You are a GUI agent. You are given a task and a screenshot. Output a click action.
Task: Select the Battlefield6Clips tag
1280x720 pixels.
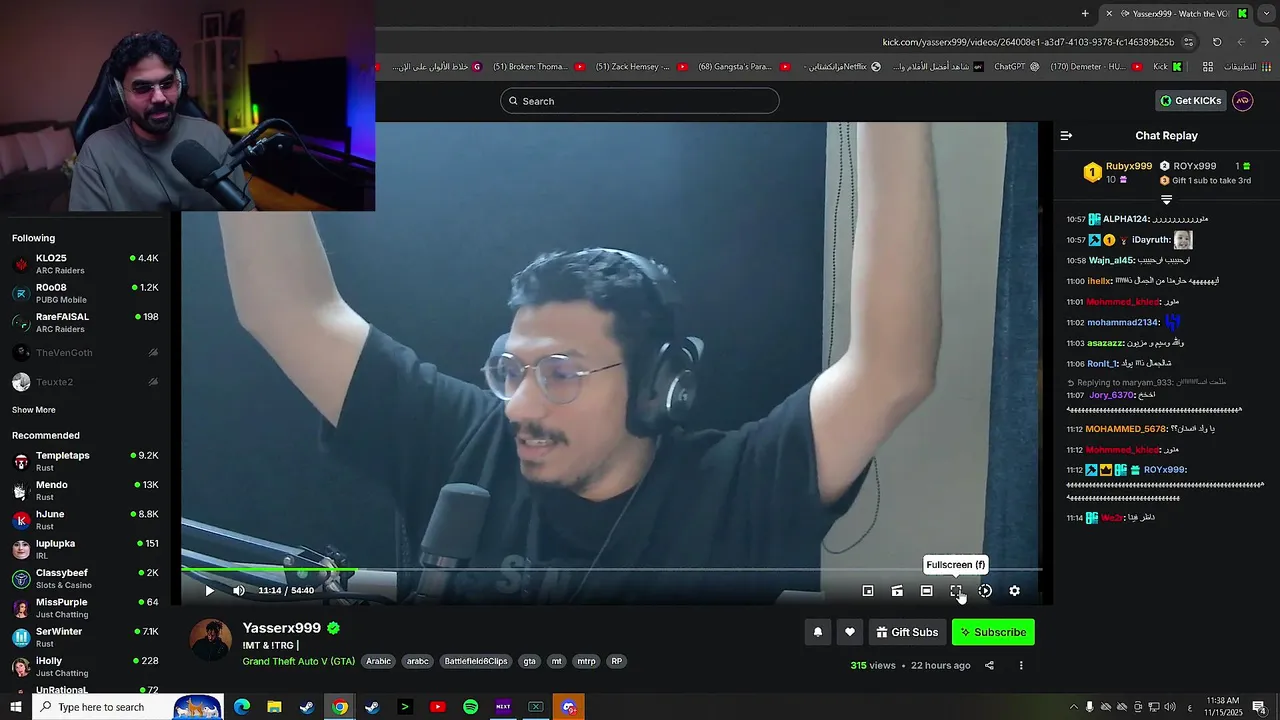coord(476,661)
